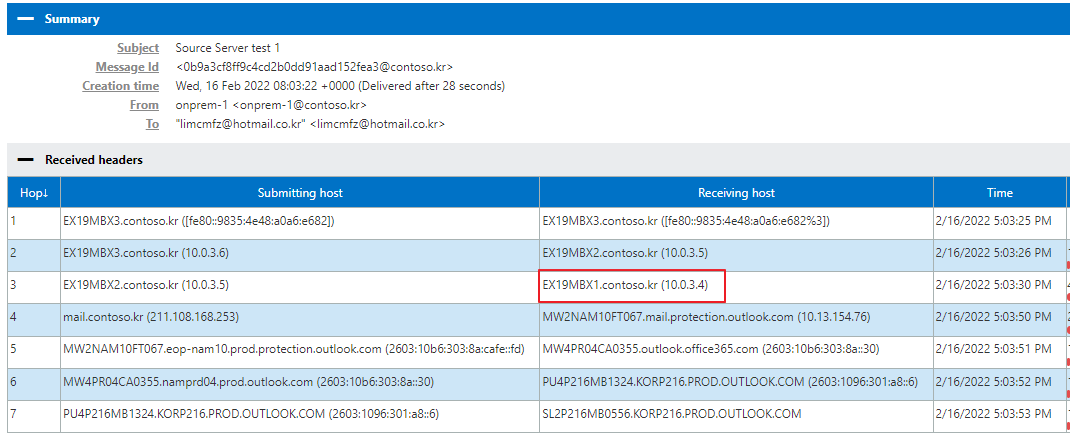Sort by the Hop column header
Screen dimensions: 1070x438
point(34,193)
